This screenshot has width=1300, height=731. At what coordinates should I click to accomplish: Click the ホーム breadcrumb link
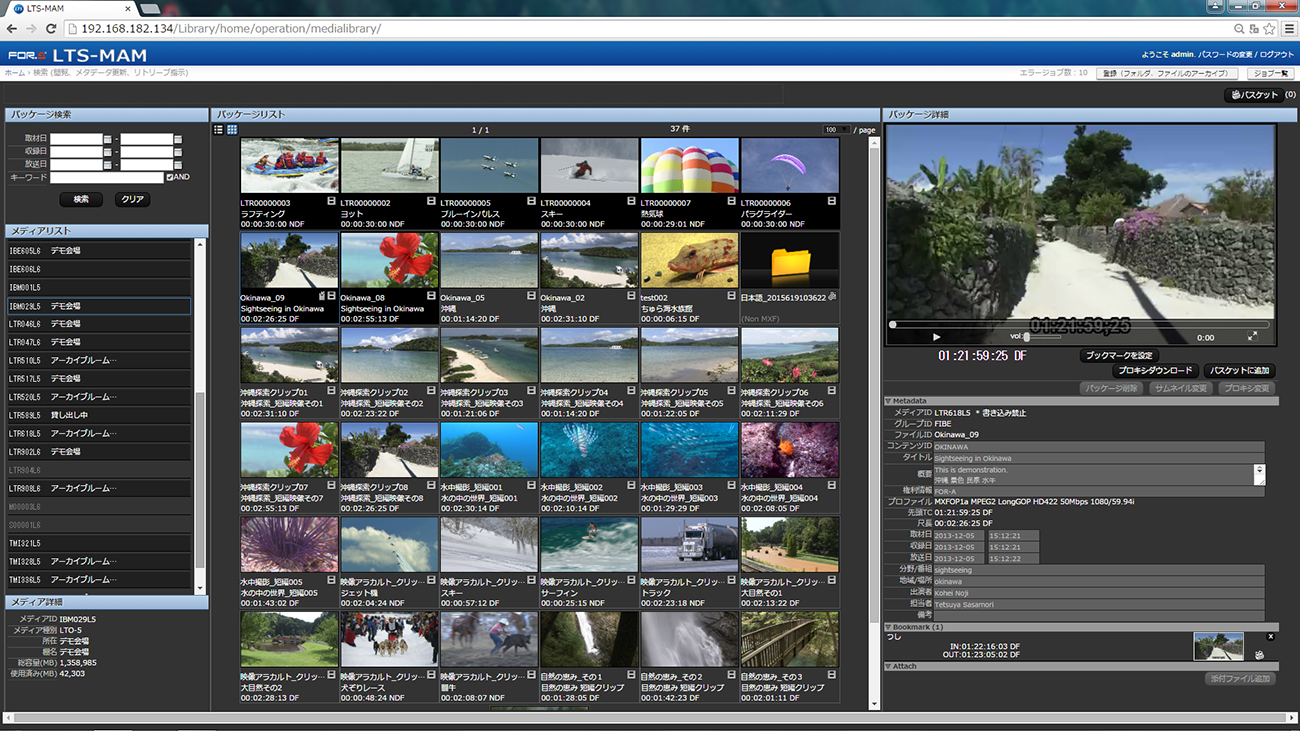[15, 73]
